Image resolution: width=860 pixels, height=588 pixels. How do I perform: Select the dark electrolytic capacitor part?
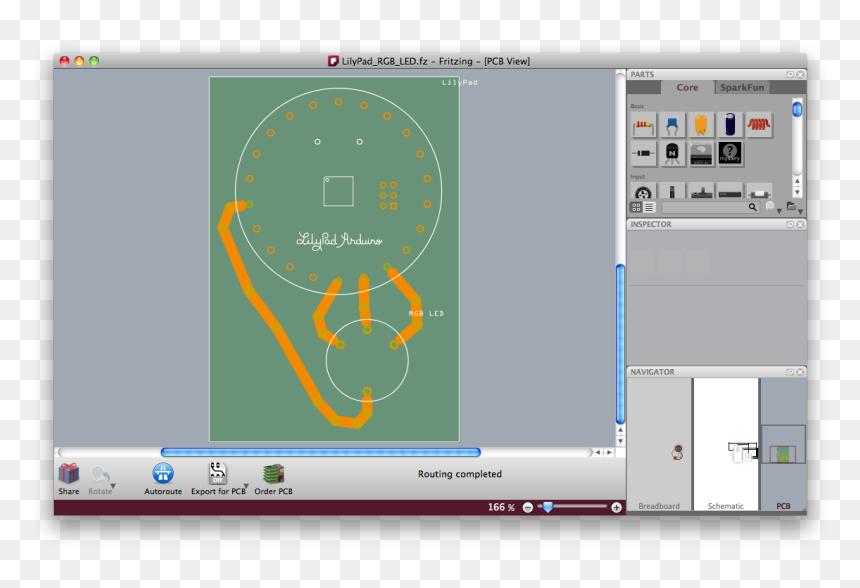(x=730, y=126)
